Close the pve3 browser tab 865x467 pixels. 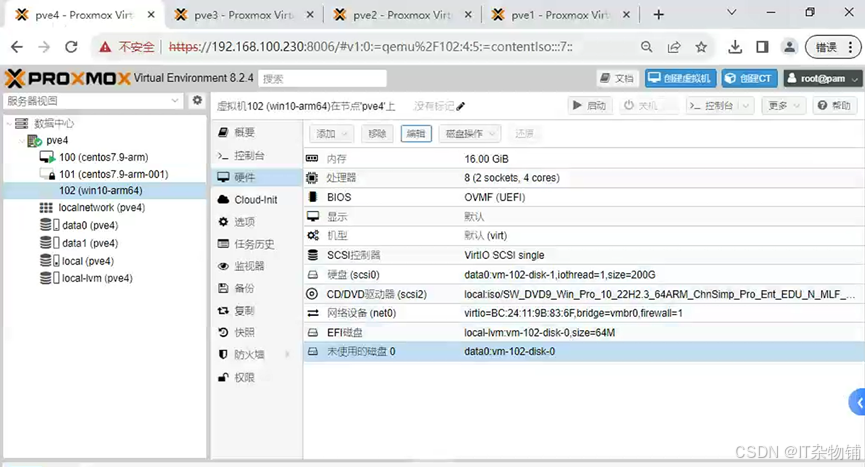310,15
